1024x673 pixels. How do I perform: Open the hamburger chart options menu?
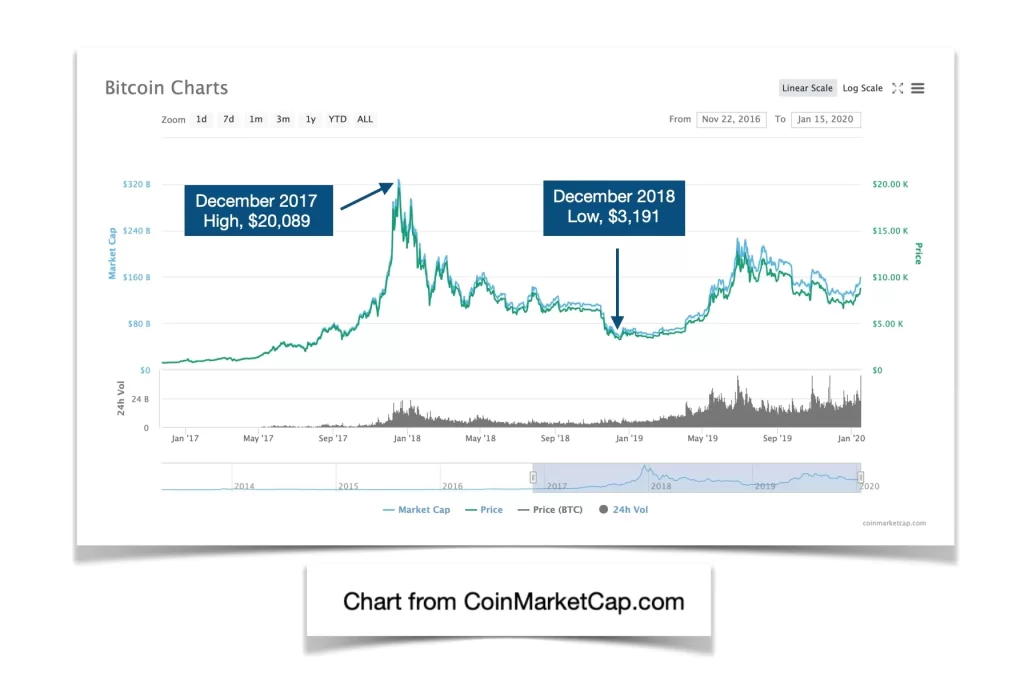click(917, 88)
